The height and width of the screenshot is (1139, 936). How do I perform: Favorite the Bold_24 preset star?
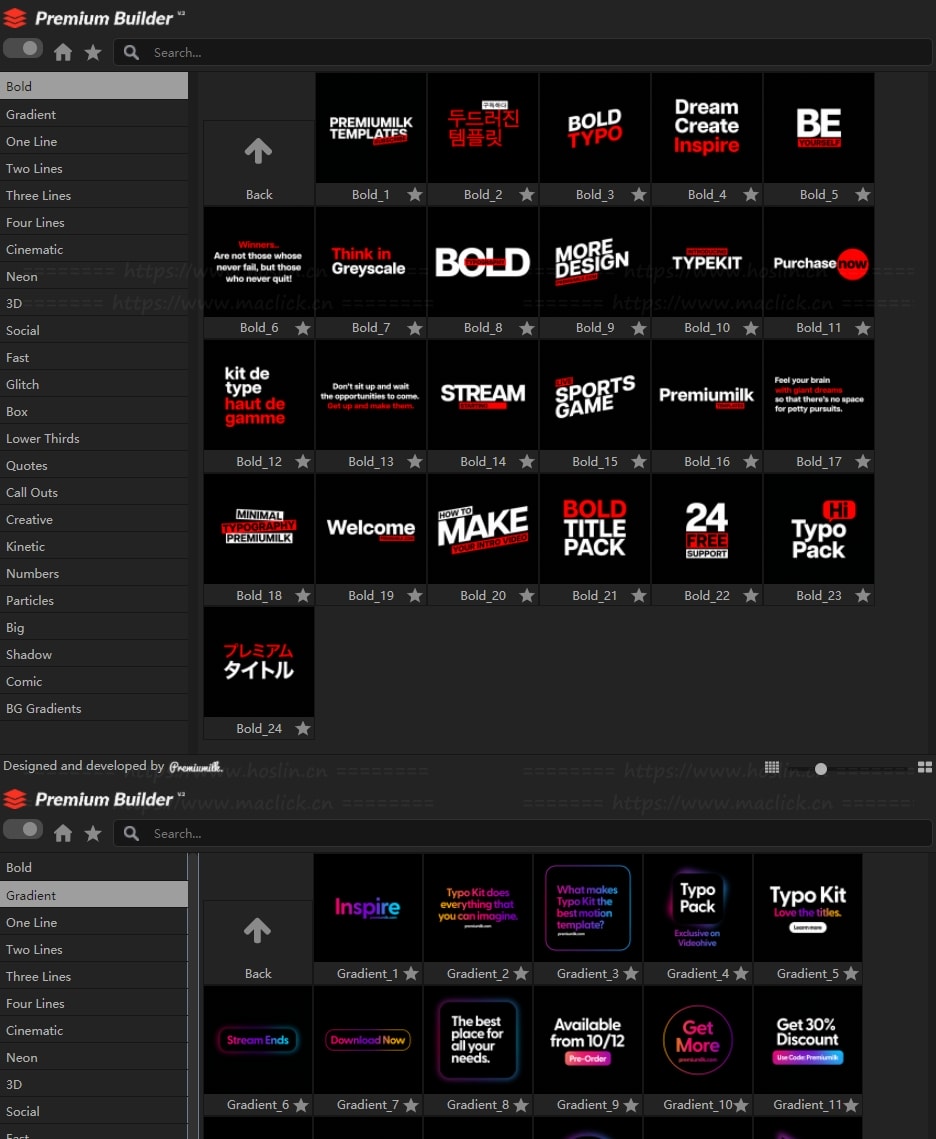[303, 729]
